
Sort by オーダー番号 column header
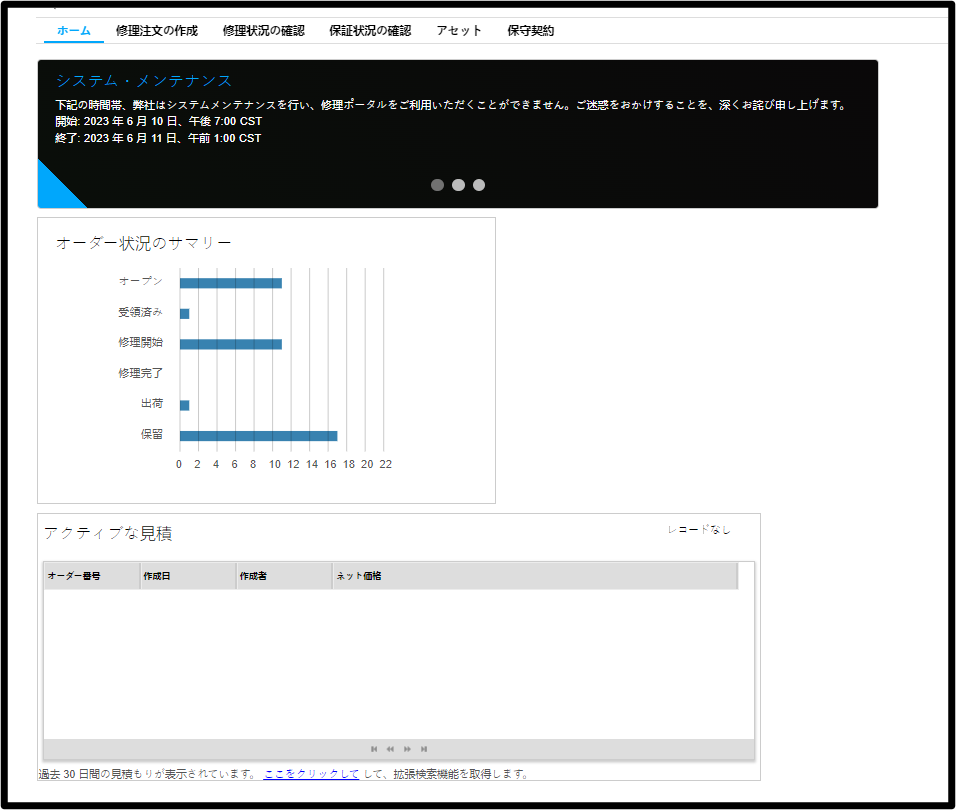tap(92, 576)
